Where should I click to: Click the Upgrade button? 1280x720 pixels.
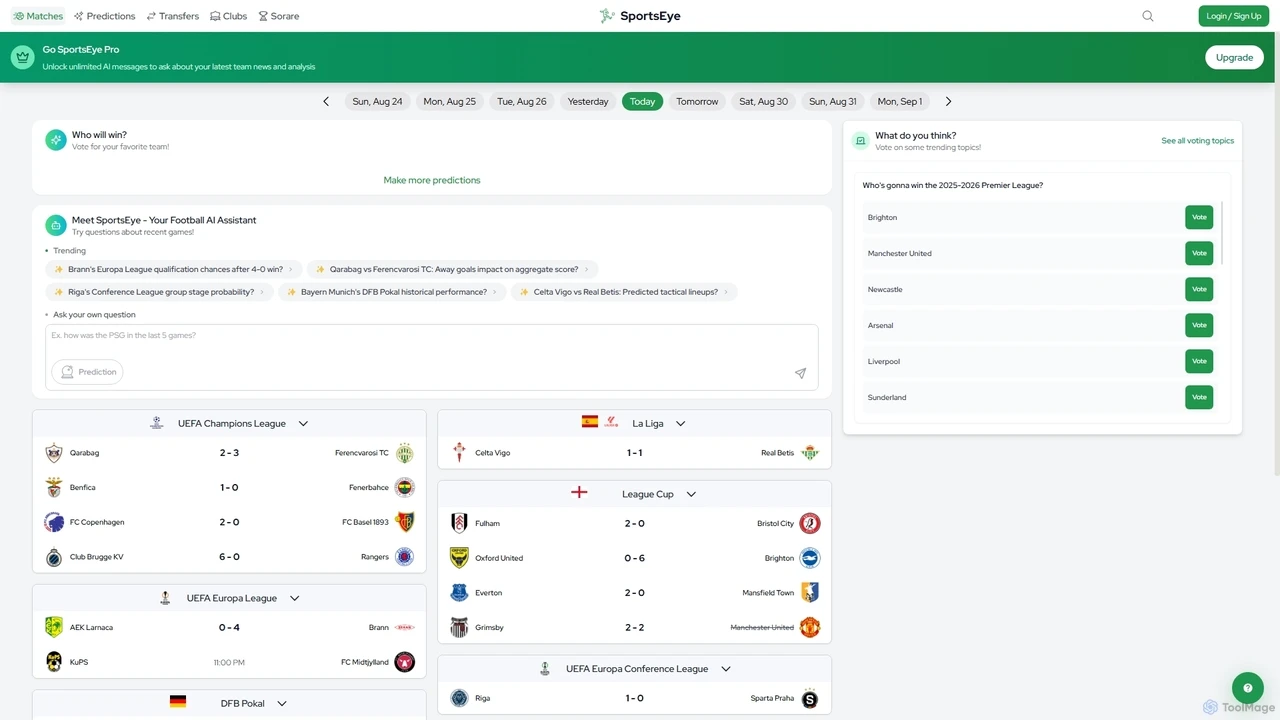click(1234, 57)
